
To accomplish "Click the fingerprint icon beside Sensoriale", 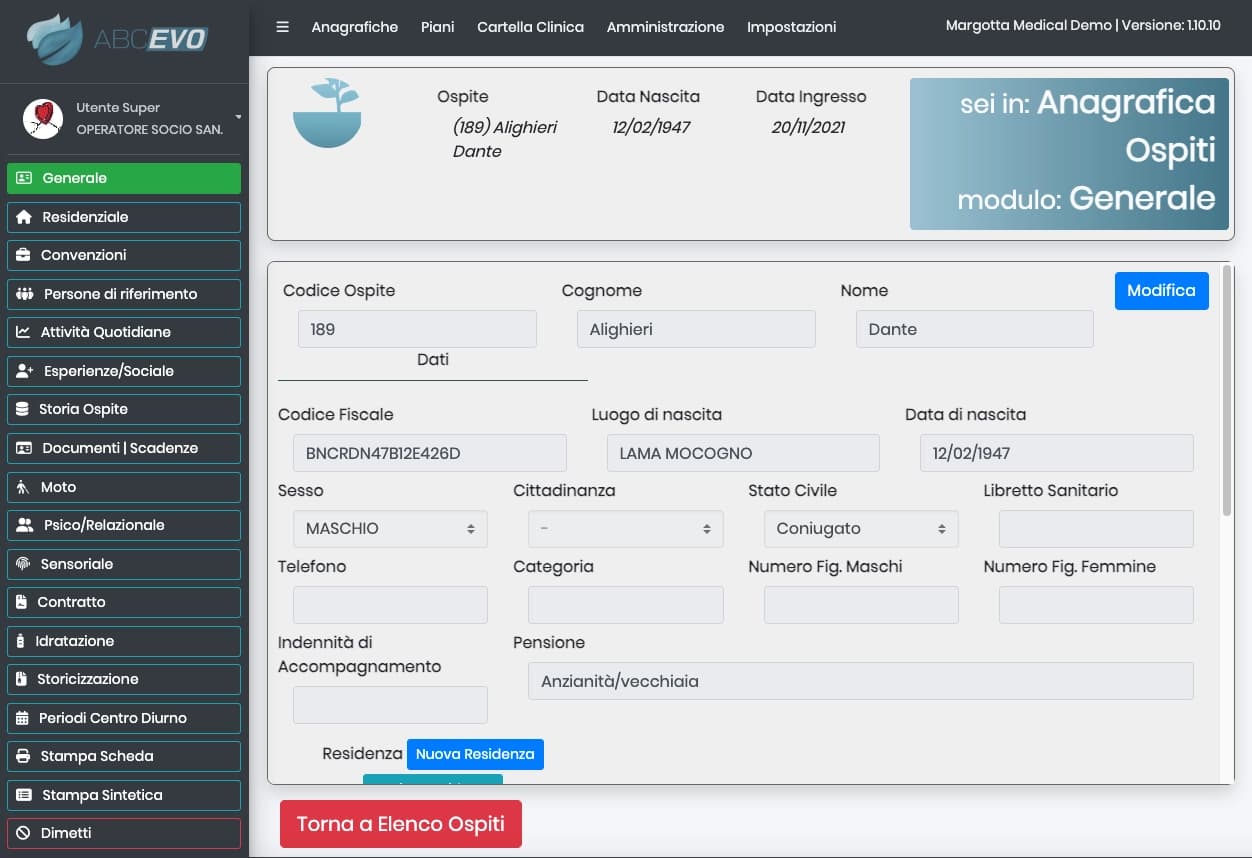I will 24,564.
